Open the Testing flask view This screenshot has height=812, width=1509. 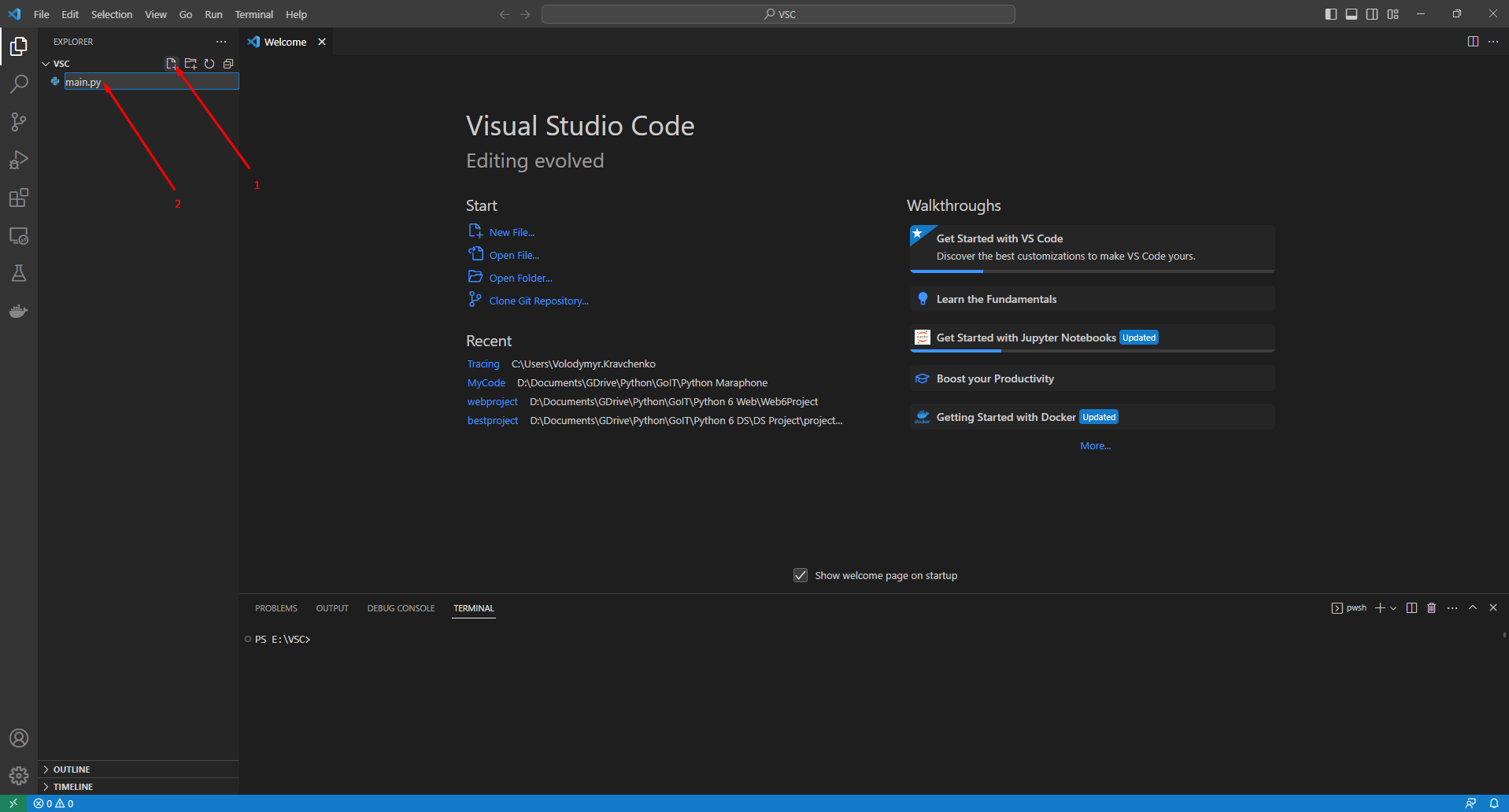coord(19,273)
